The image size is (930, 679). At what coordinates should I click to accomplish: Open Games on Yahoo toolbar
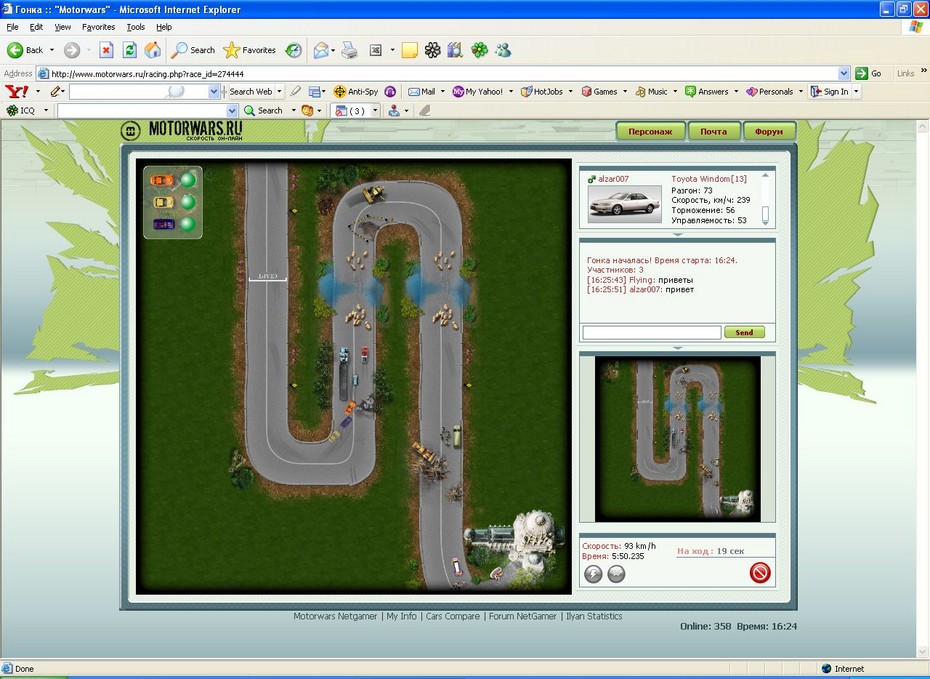600,91
